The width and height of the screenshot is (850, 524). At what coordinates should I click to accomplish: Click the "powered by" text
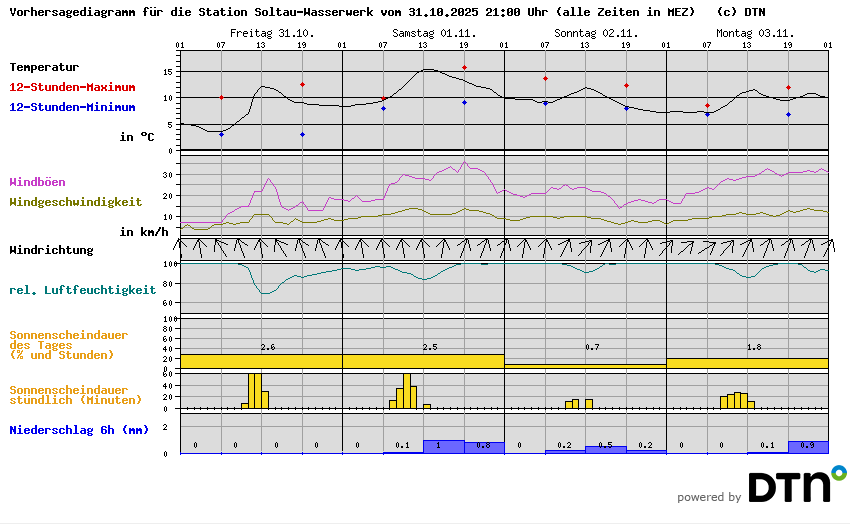click(709, 497)
